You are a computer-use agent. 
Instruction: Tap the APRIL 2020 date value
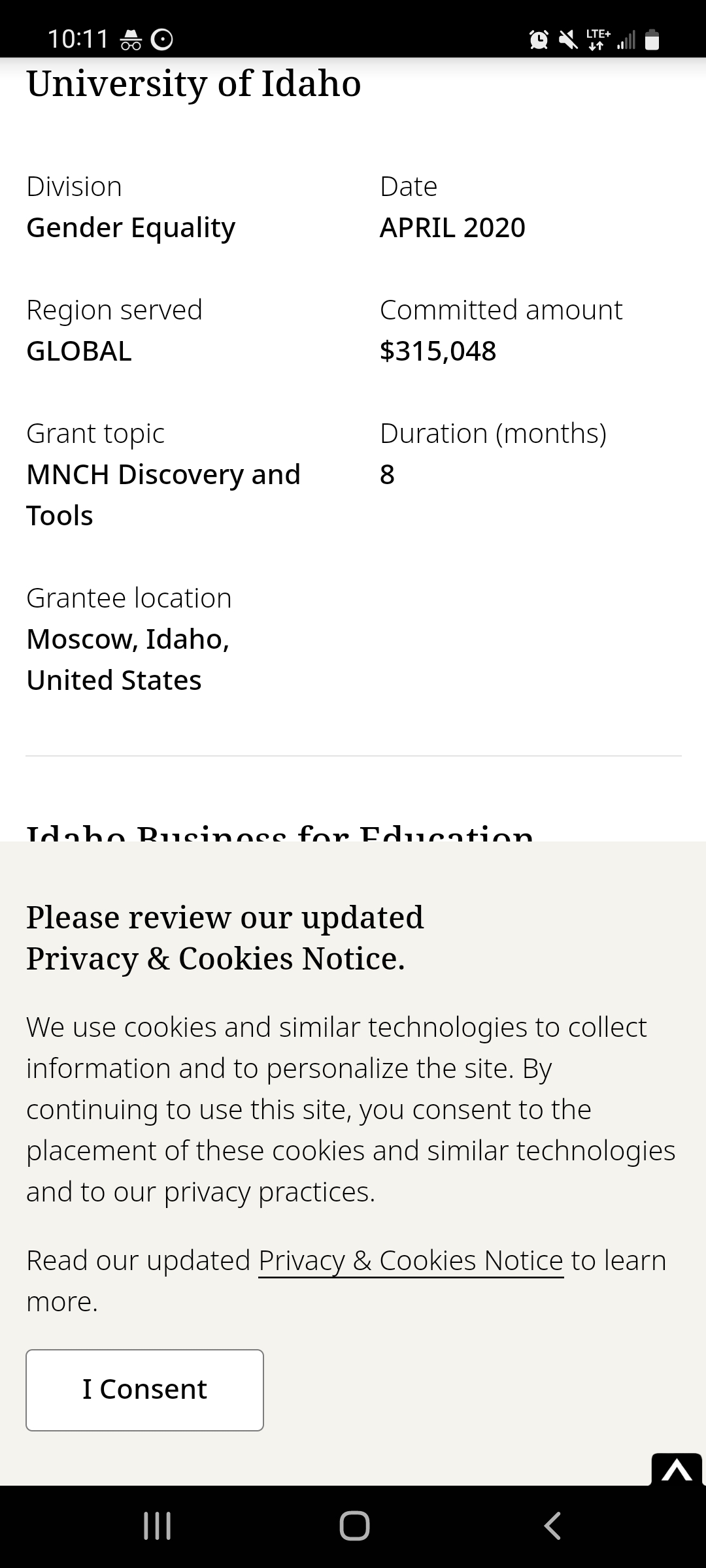[x=452, y=227]
